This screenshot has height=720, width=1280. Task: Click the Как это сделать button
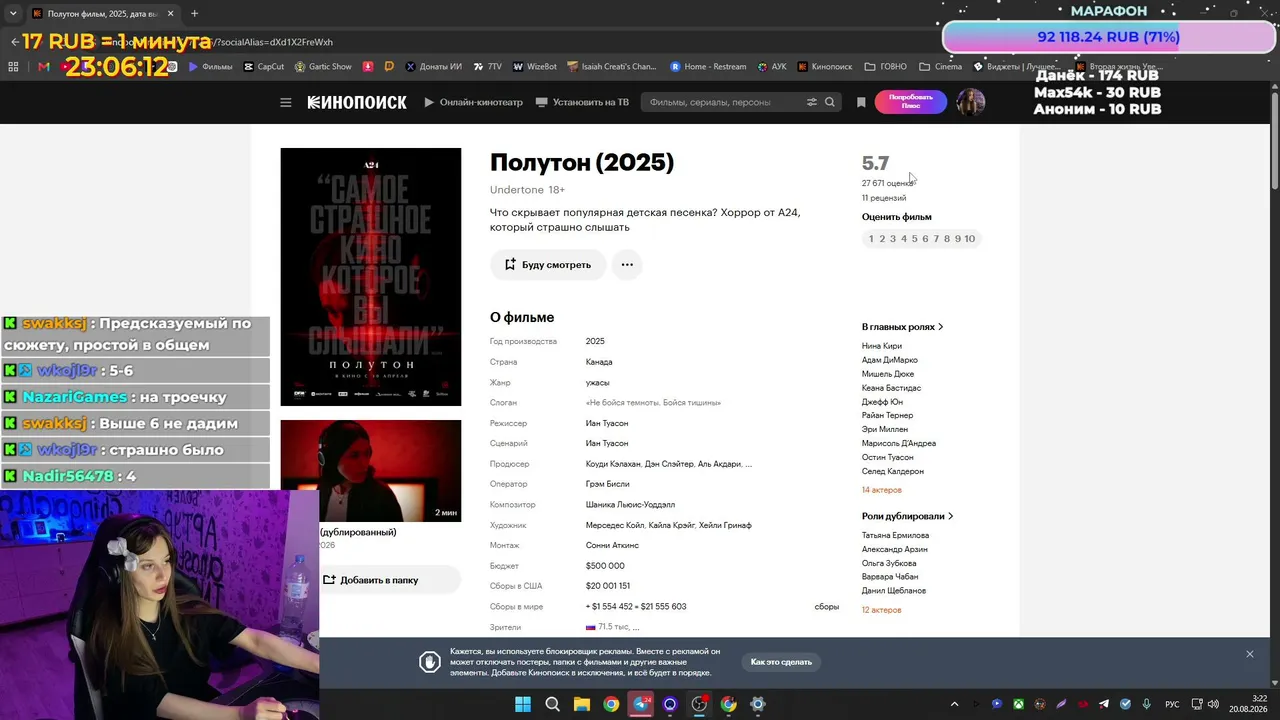tap(782, 662)
